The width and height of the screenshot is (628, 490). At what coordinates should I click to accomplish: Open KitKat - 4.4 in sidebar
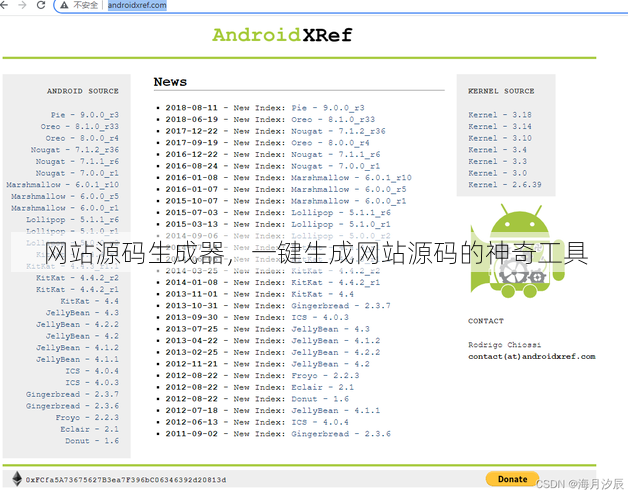click(x=89, y=300)
